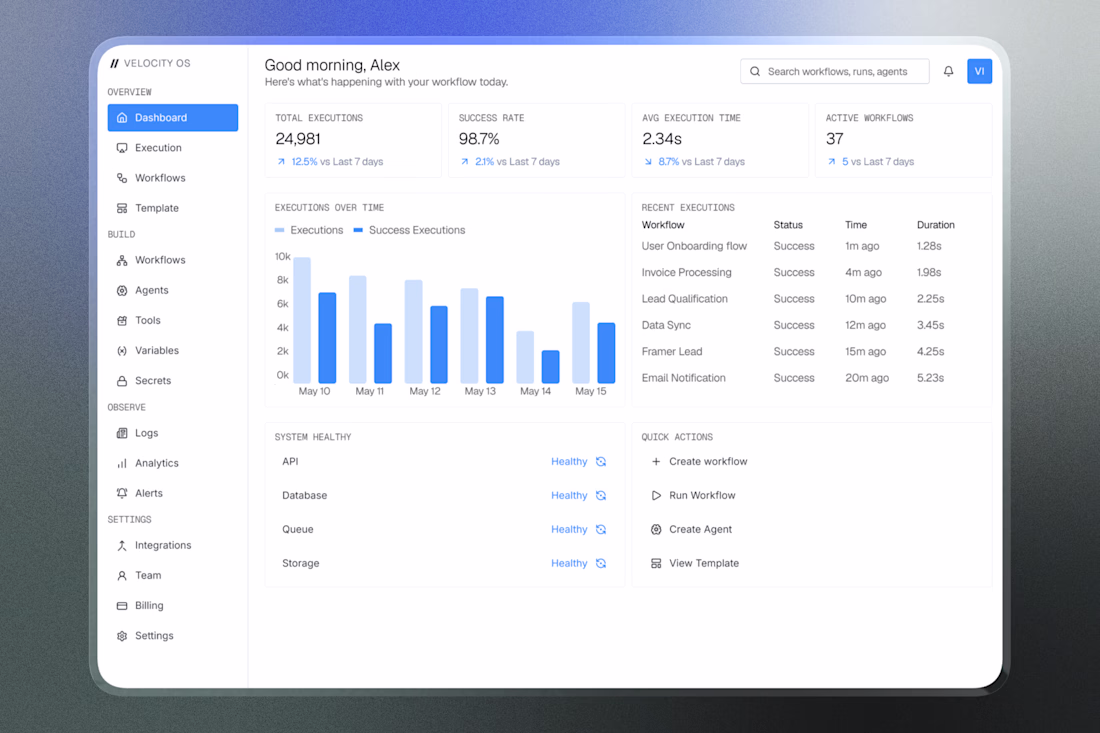Viewport: 1100px width, 733px height.
Task: Click the Duration column header
Action: tap(935, 225)
